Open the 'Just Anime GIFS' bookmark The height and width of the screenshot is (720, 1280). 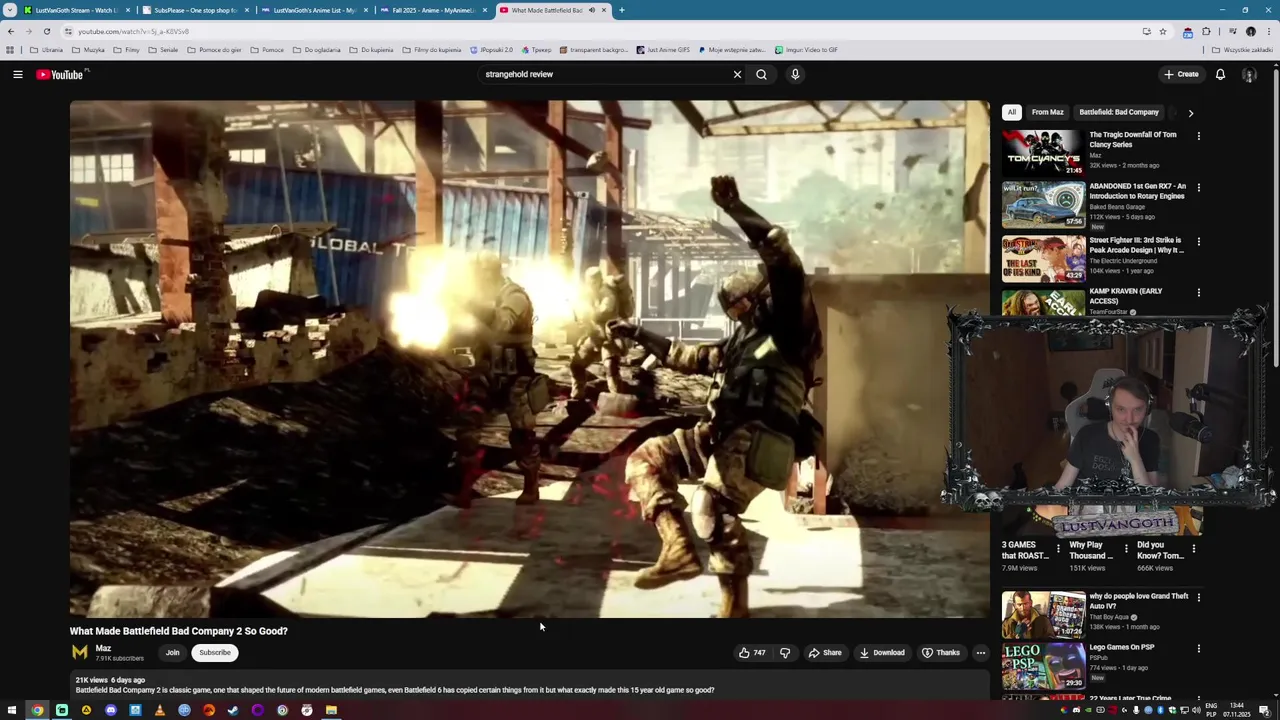[663, 50]
